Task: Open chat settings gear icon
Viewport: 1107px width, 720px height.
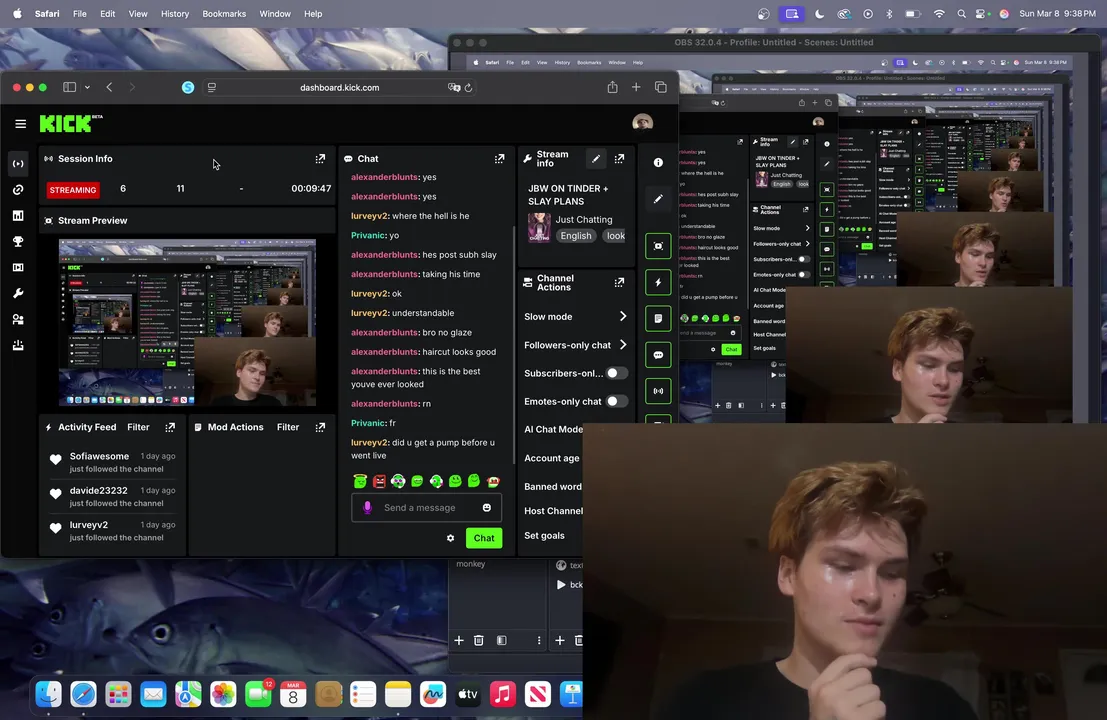Action: (x=450, y=538)
